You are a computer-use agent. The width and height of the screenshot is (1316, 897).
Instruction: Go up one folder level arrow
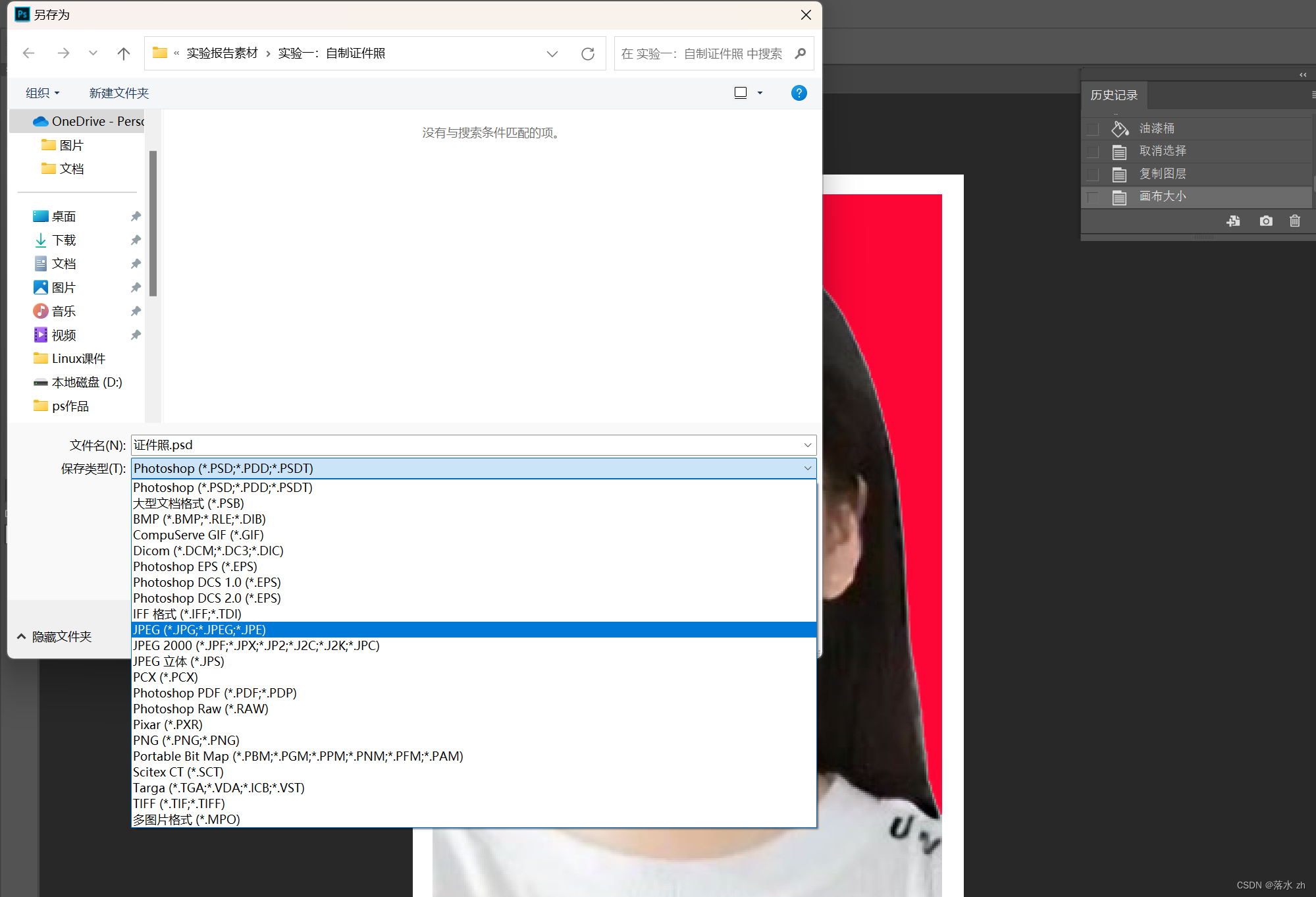(123, 54)
